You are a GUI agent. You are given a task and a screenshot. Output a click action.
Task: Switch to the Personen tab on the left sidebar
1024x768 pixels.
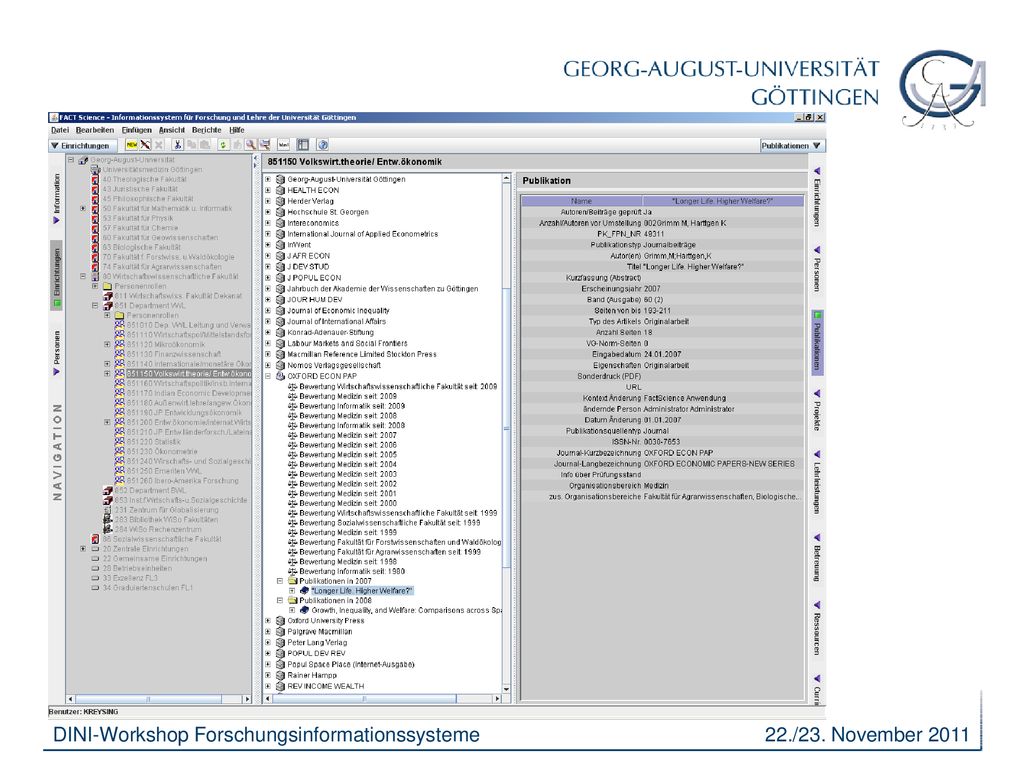tap(57, 353)
